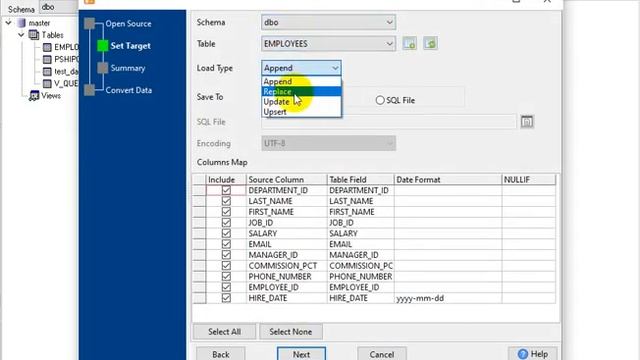Click the Open Source step marker
640x360 pixels.
tap(89, 24)
